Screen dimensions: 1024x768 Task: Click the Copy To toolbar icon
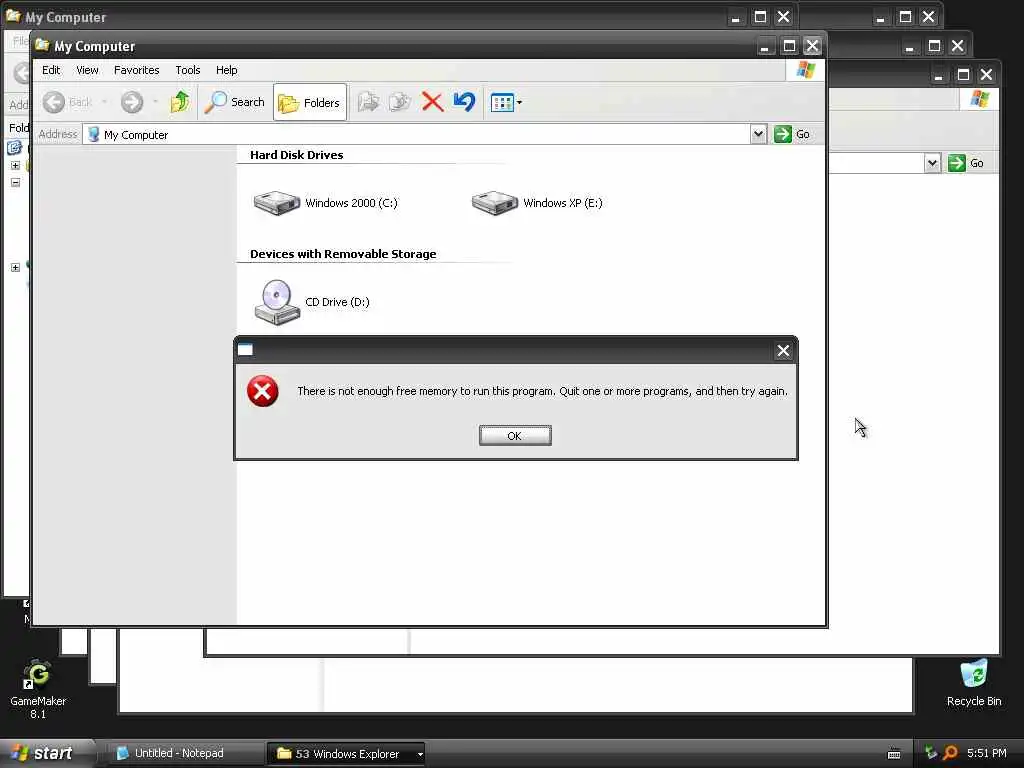point(400,102)
